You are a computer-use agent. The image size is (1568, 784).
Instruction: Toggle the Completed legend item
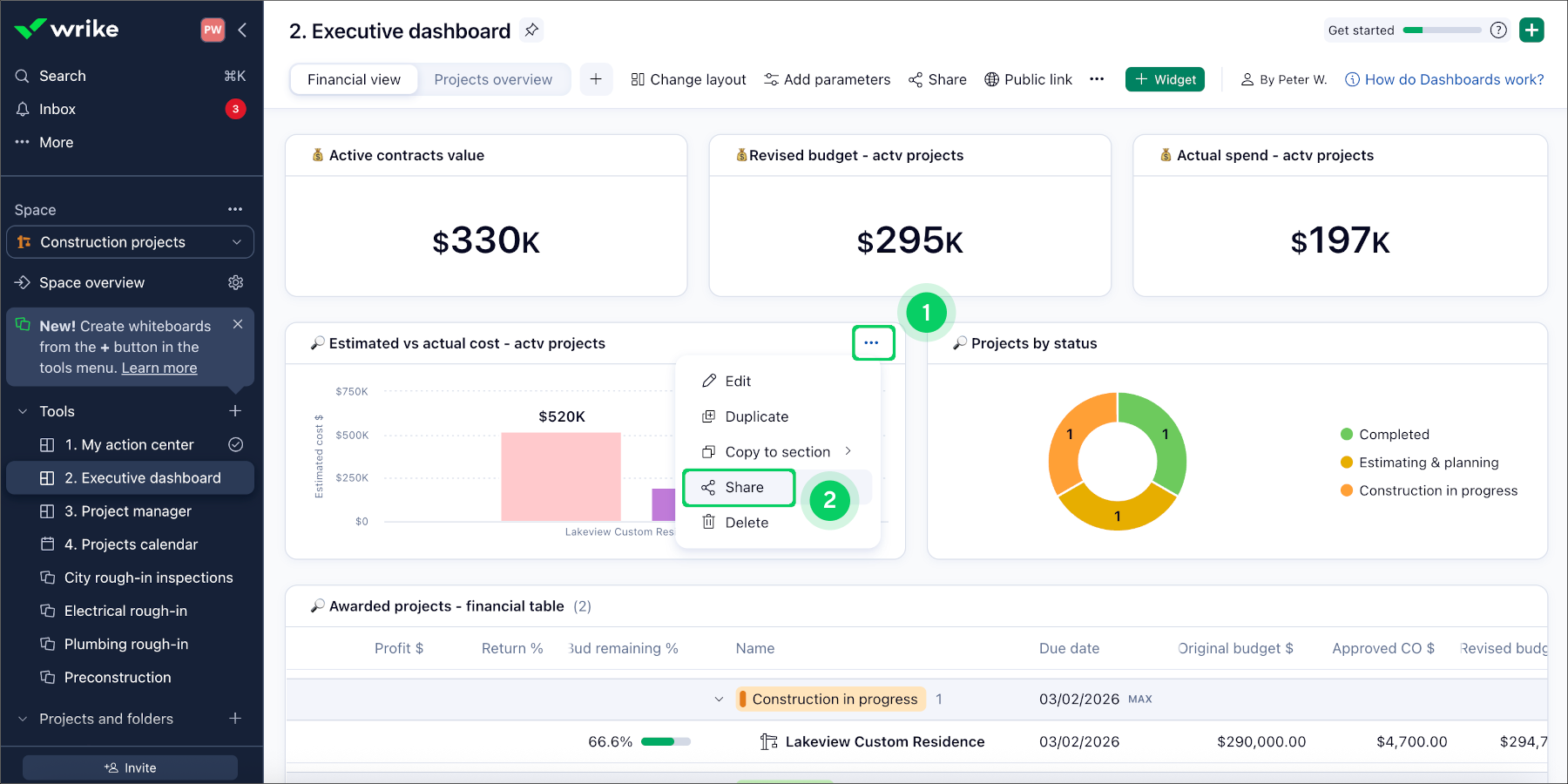[x=1393, y=435]
